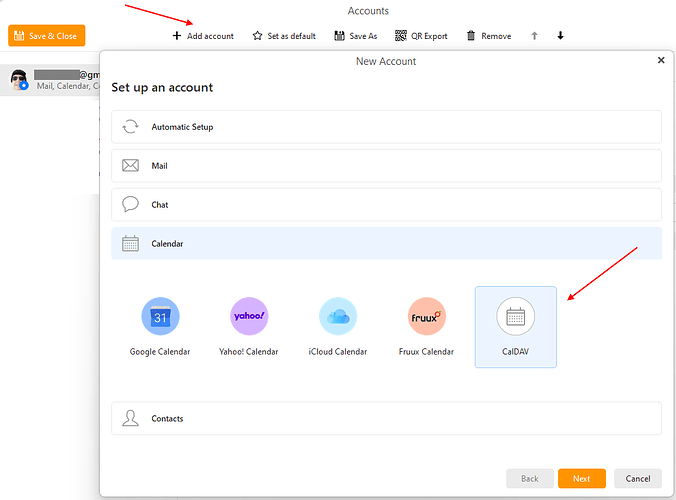
Task: Choose the Yahoo! Calendar icon
Action: (x=249, y=317)
